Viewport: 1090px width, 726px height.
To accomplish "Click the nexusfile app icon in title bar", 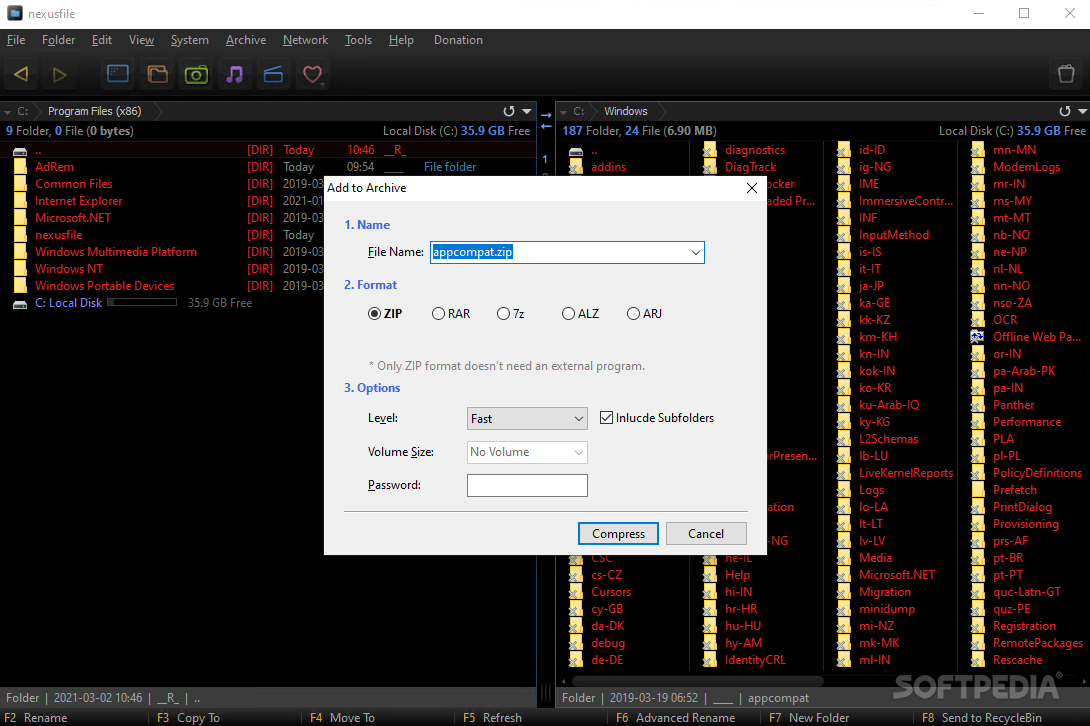I will click(x=15, y=13).
